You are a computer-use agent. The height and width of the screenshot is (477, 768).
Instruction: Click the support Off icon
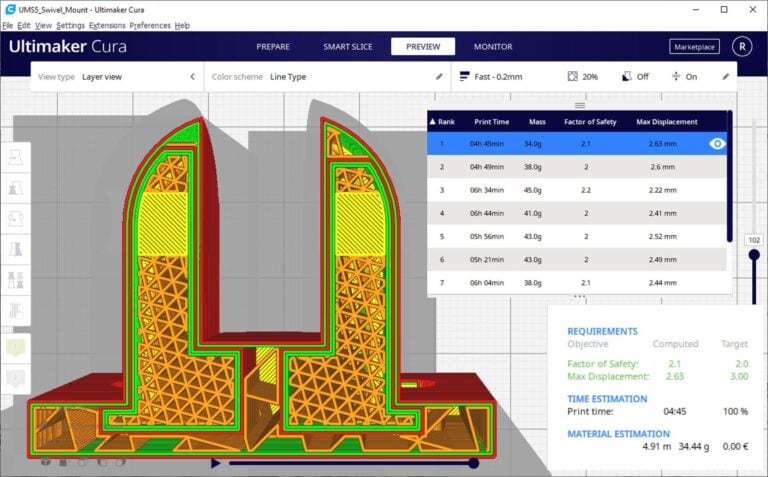(626, 76)
